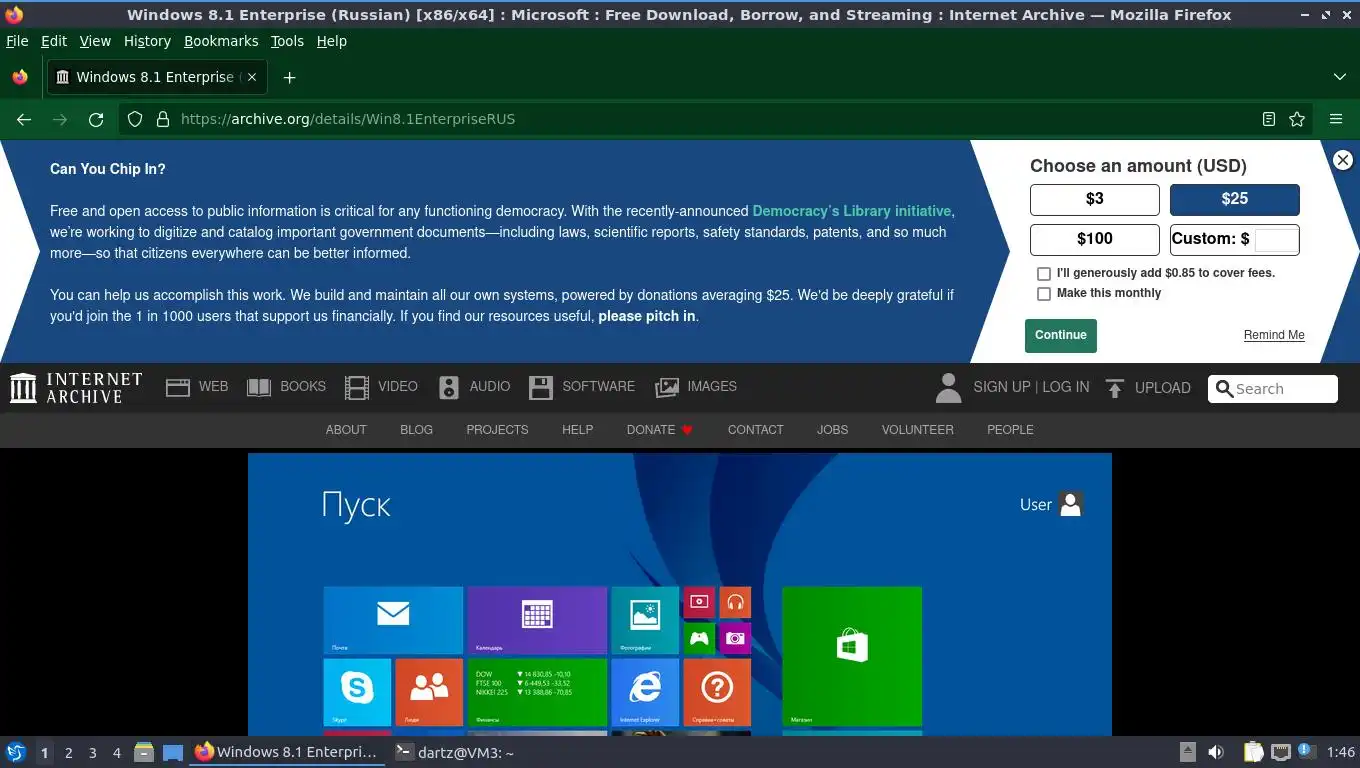Click the show desktop icon on taskbar
Image resolution: width=1360 pixels, height=768 pixels.
pos(173,752)
